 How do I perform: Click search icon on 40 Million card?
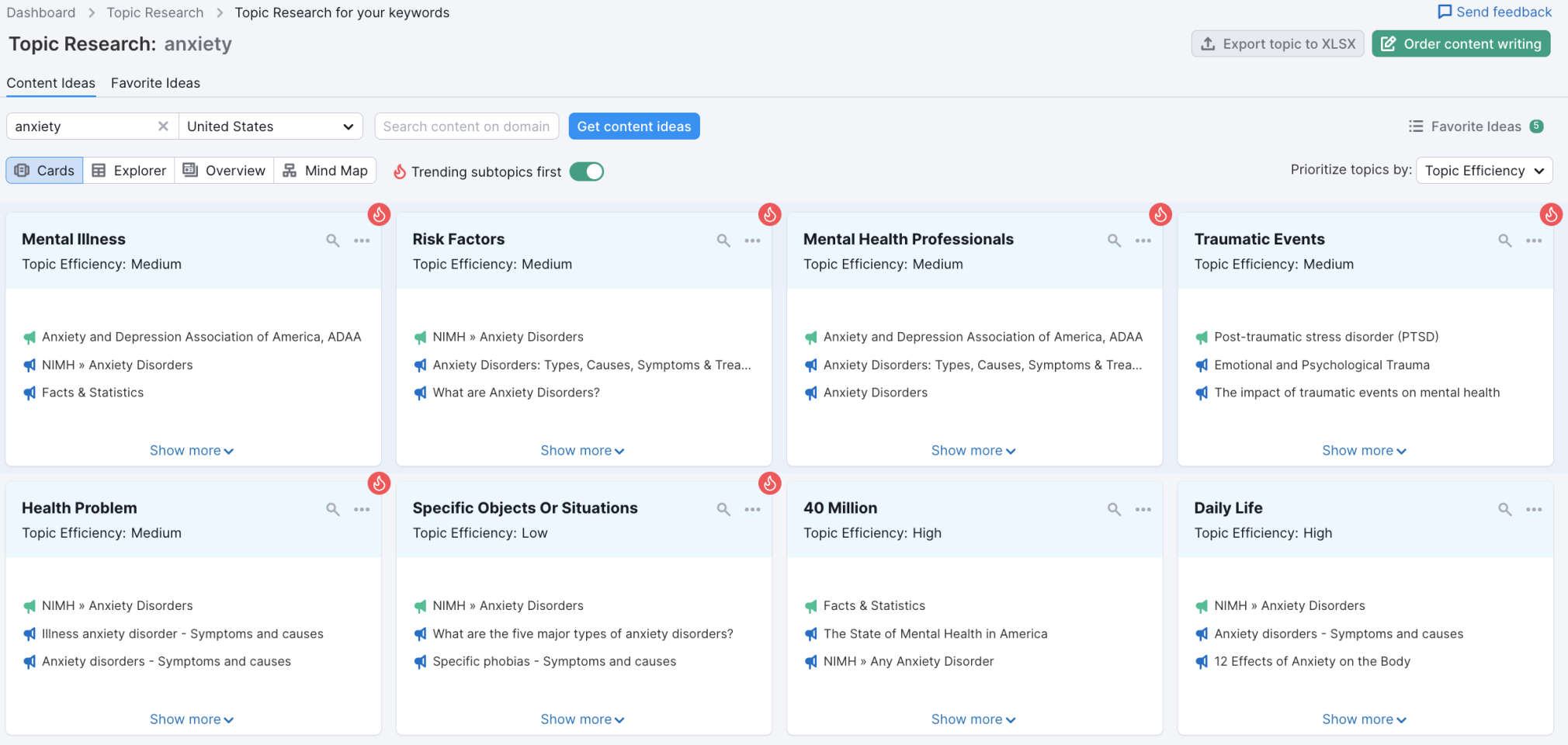(1114, 509)
